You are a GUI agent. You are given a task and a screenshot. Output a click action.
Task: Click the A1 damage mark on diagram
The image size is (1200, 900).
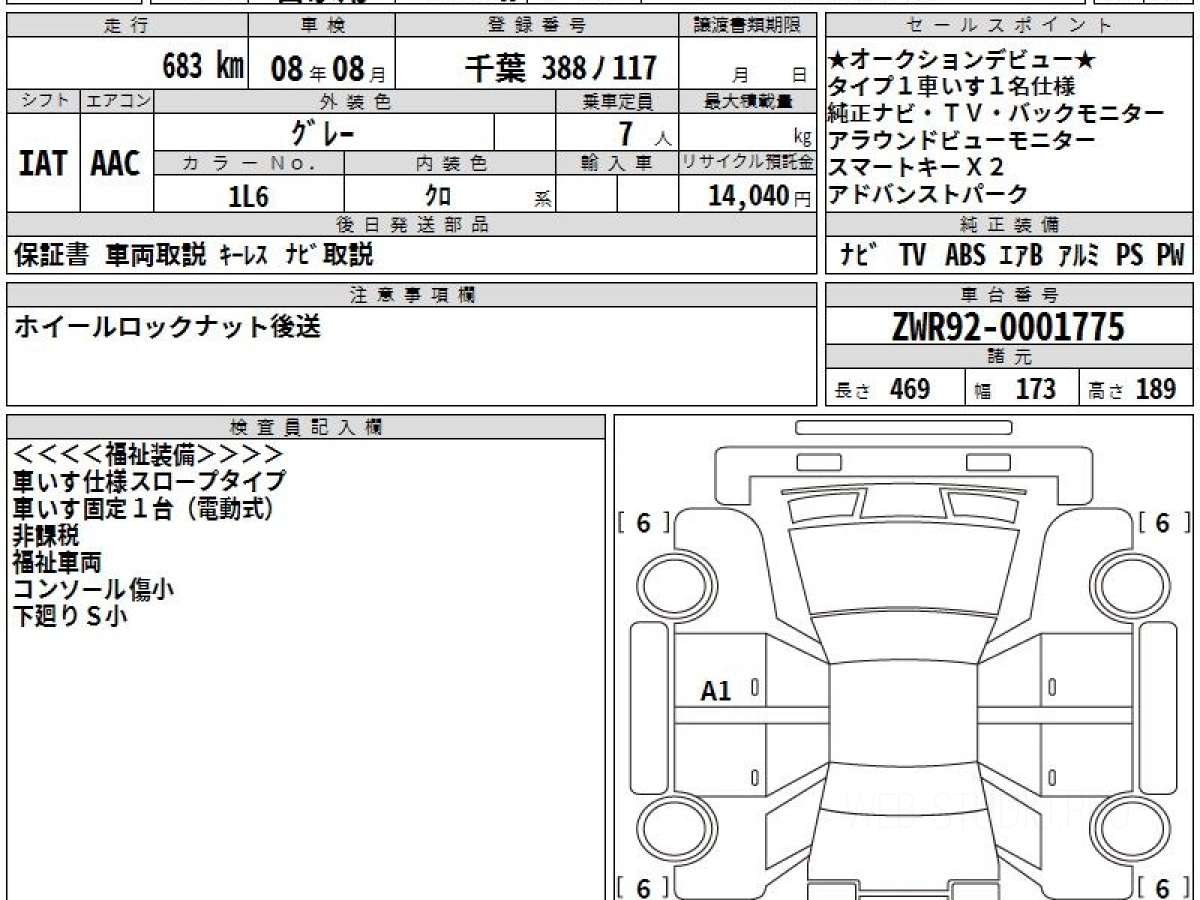[x=716, y=690]
